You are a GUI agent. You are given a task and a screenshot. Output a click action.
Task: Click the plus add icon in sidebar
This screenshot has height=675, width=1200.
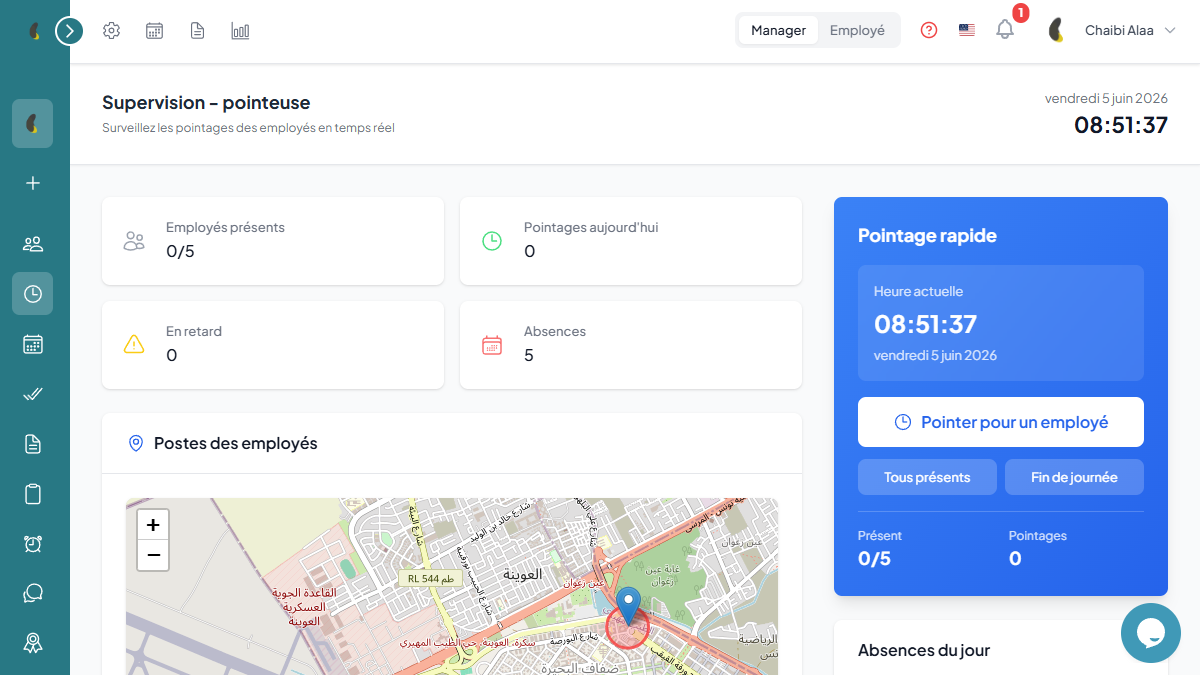(33, 183)
